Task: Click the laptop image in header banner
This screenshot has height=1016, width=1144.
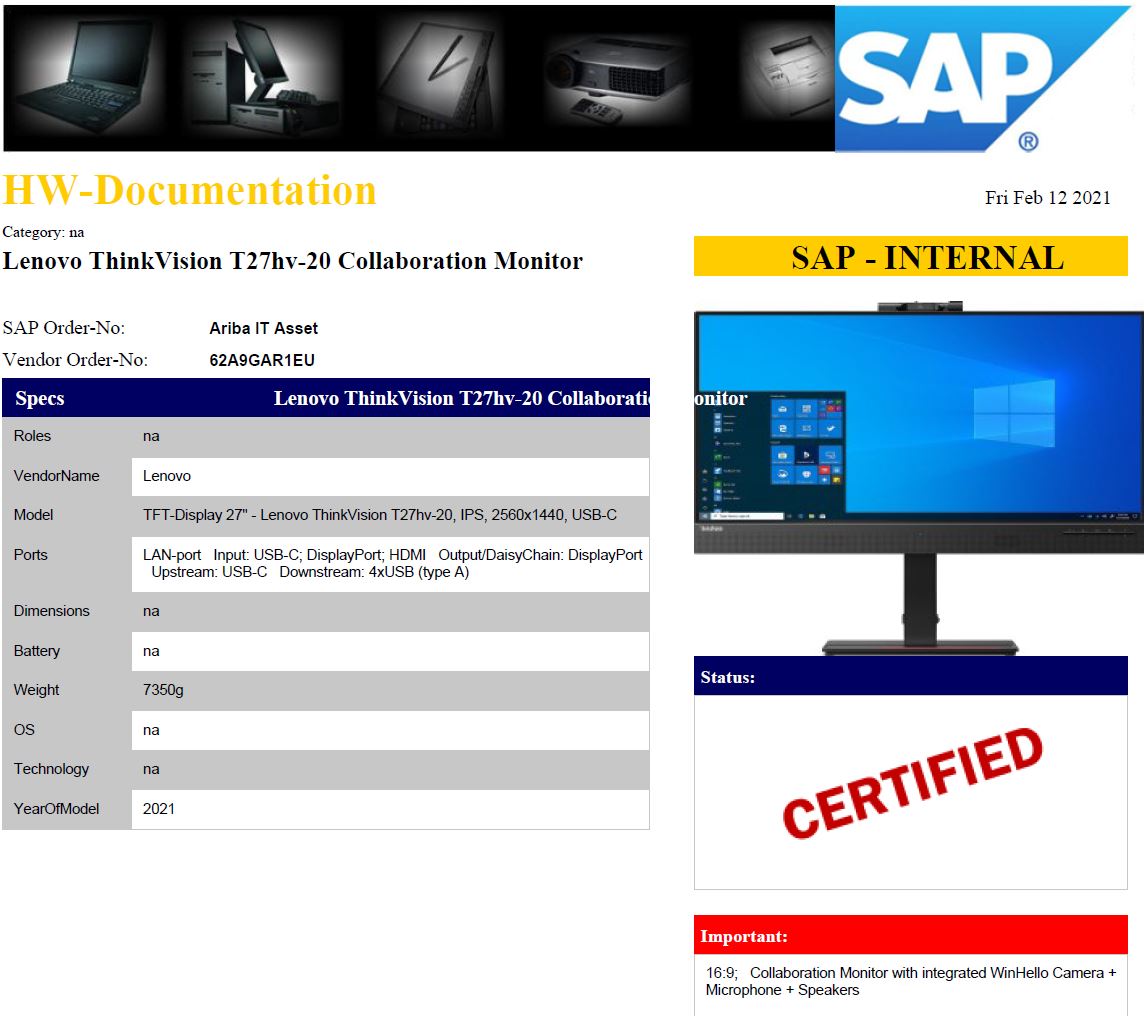Action: coord(86,76)
